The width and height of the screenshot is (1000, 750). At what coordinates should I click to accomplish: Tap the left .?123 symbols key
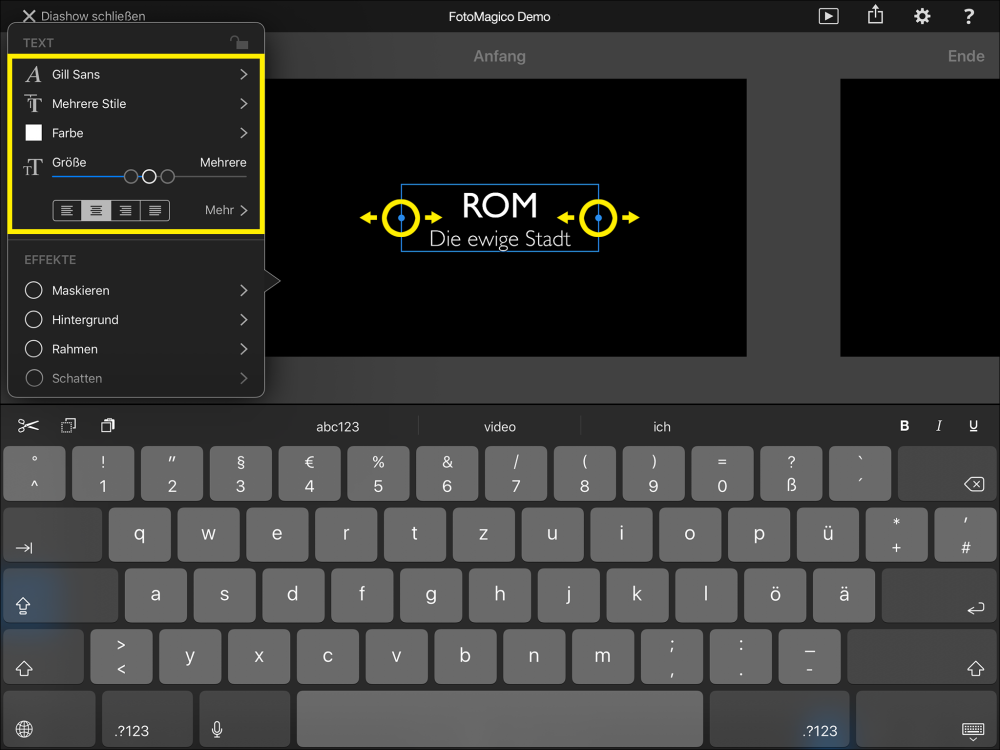(147, 718)
